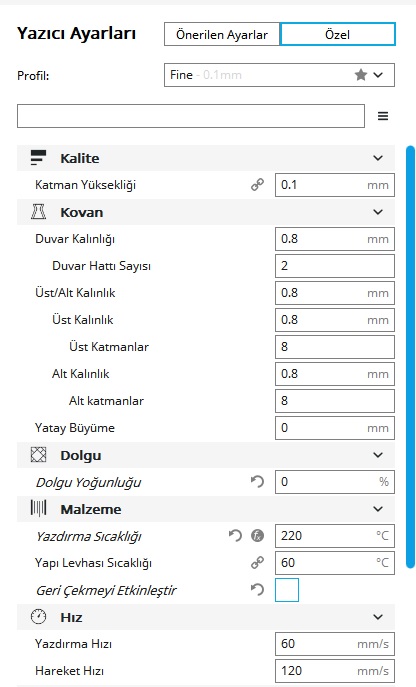Image resolution: width=416 pixels, height=687 pixels.
Task: Enable the Geri Çekmeyi Etkinleştir checkbox
Action: coord(287,590)
